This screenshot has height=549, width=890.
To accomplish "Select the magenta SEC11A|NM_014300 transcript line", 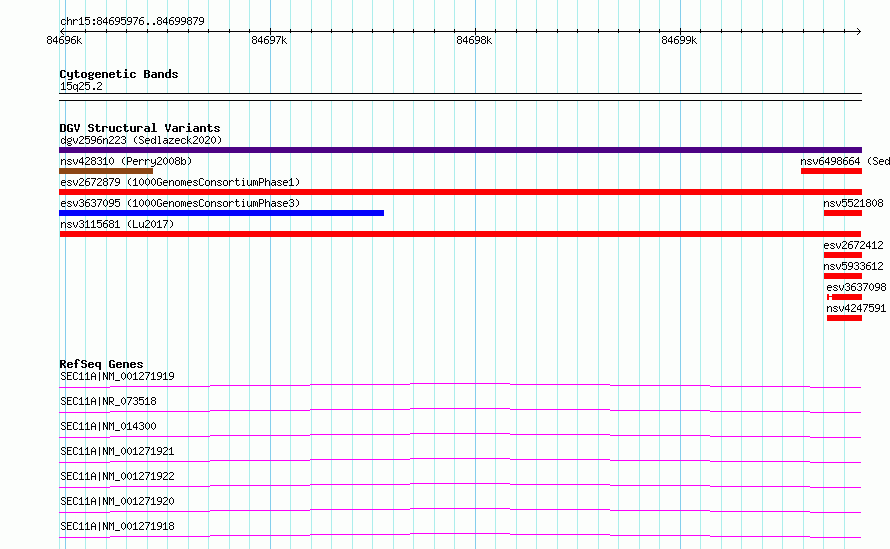I will [x=460, y=435].
